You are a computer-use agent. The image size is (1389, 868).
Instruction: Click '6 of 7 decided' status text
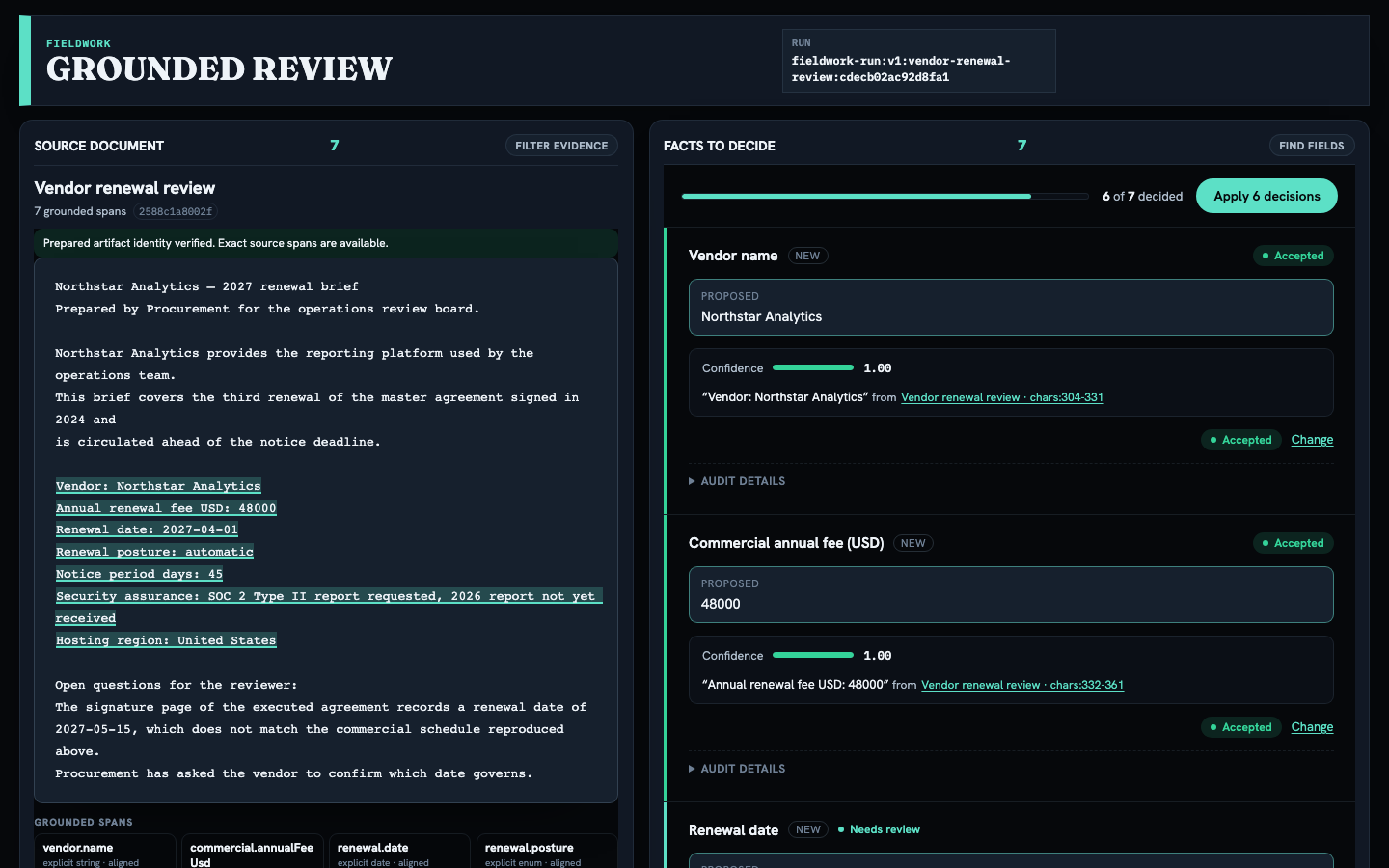tap(1142, 196)
